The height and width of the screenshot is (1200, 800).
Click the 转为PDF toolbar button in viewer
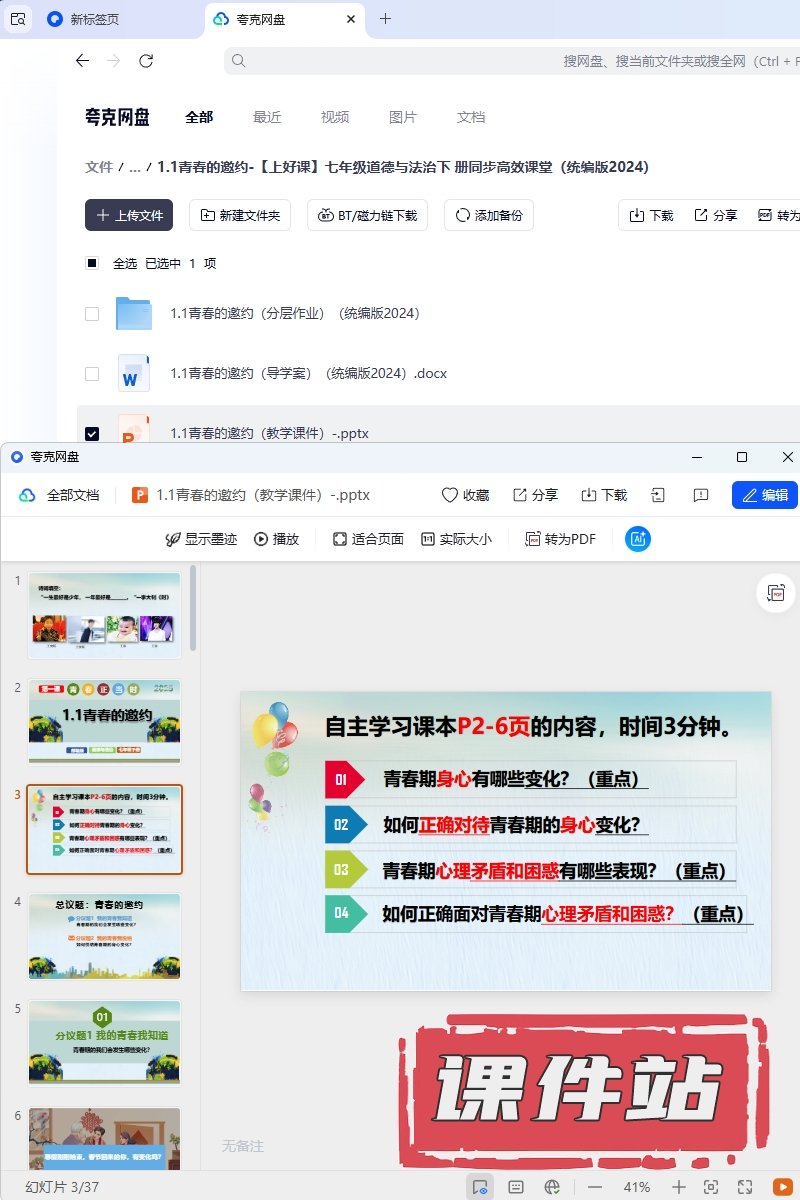(x=560, y=539)
